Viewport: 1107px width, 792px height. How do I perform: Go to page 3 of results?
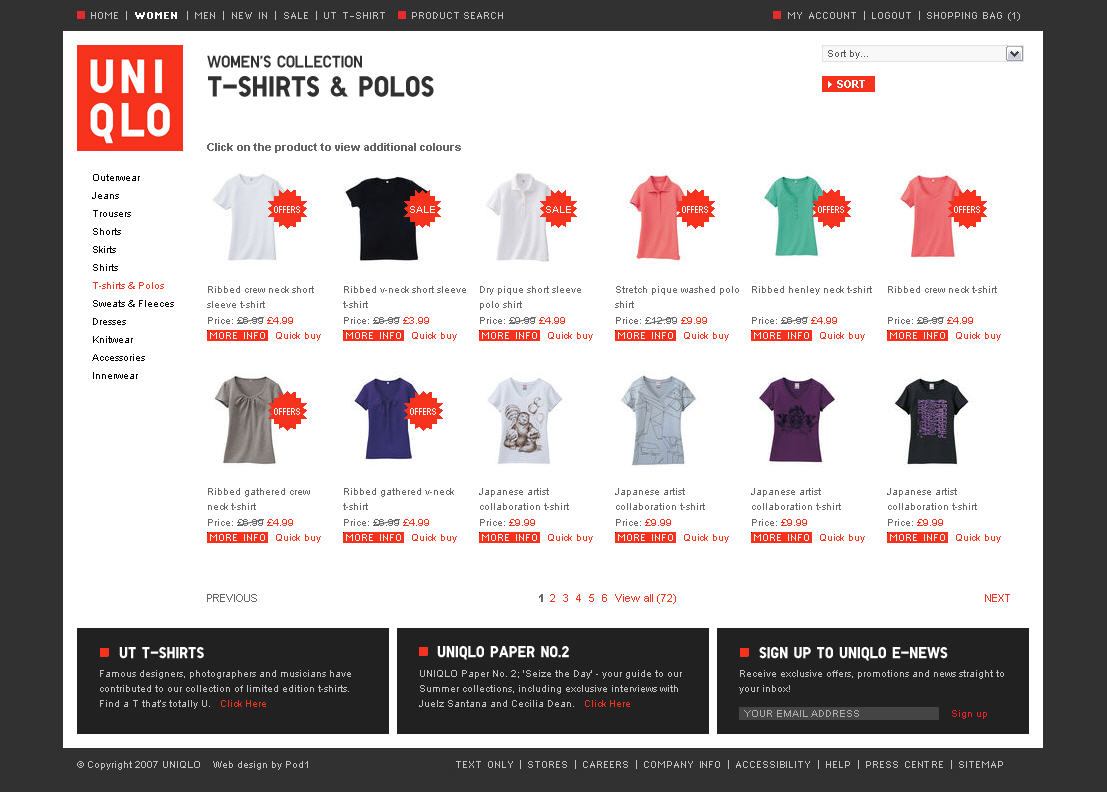[x=566, y=598]
